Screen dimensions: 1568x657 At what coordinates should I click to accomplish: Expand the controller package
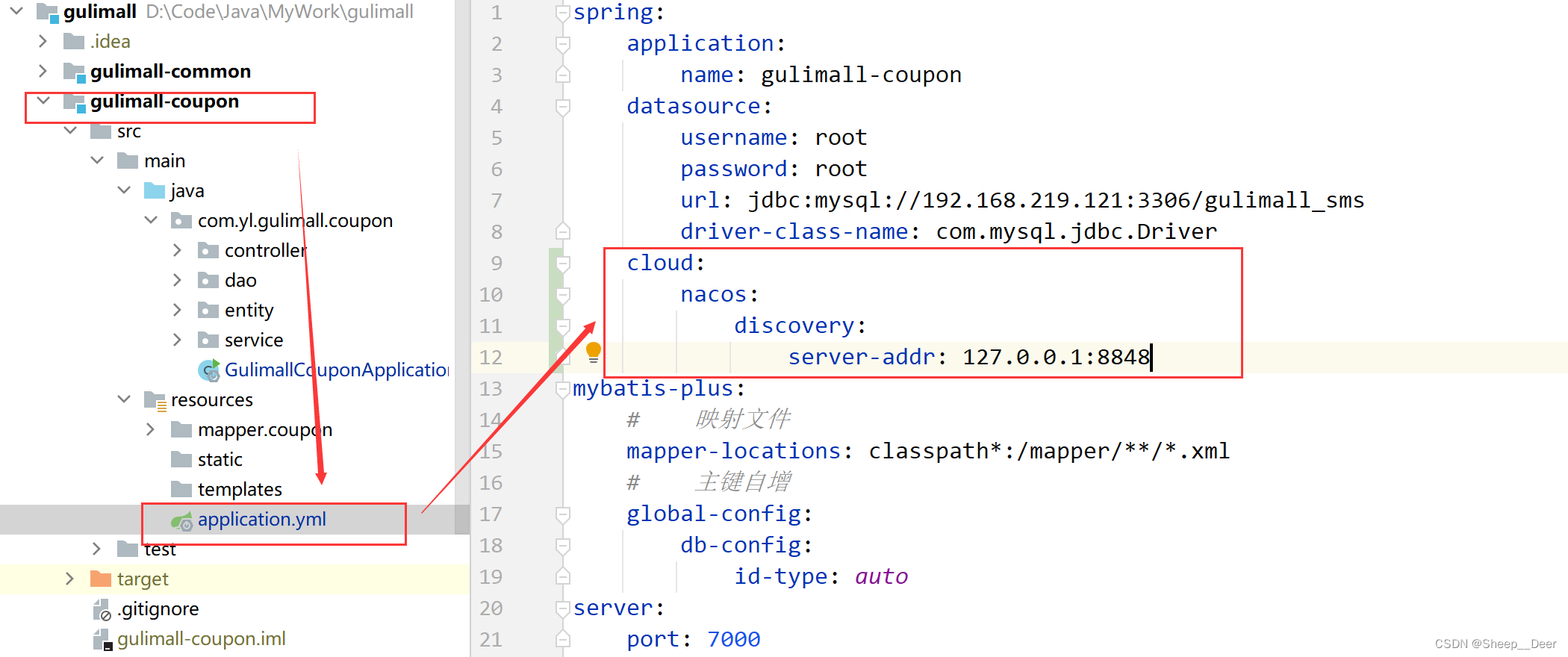pos(178,250)
